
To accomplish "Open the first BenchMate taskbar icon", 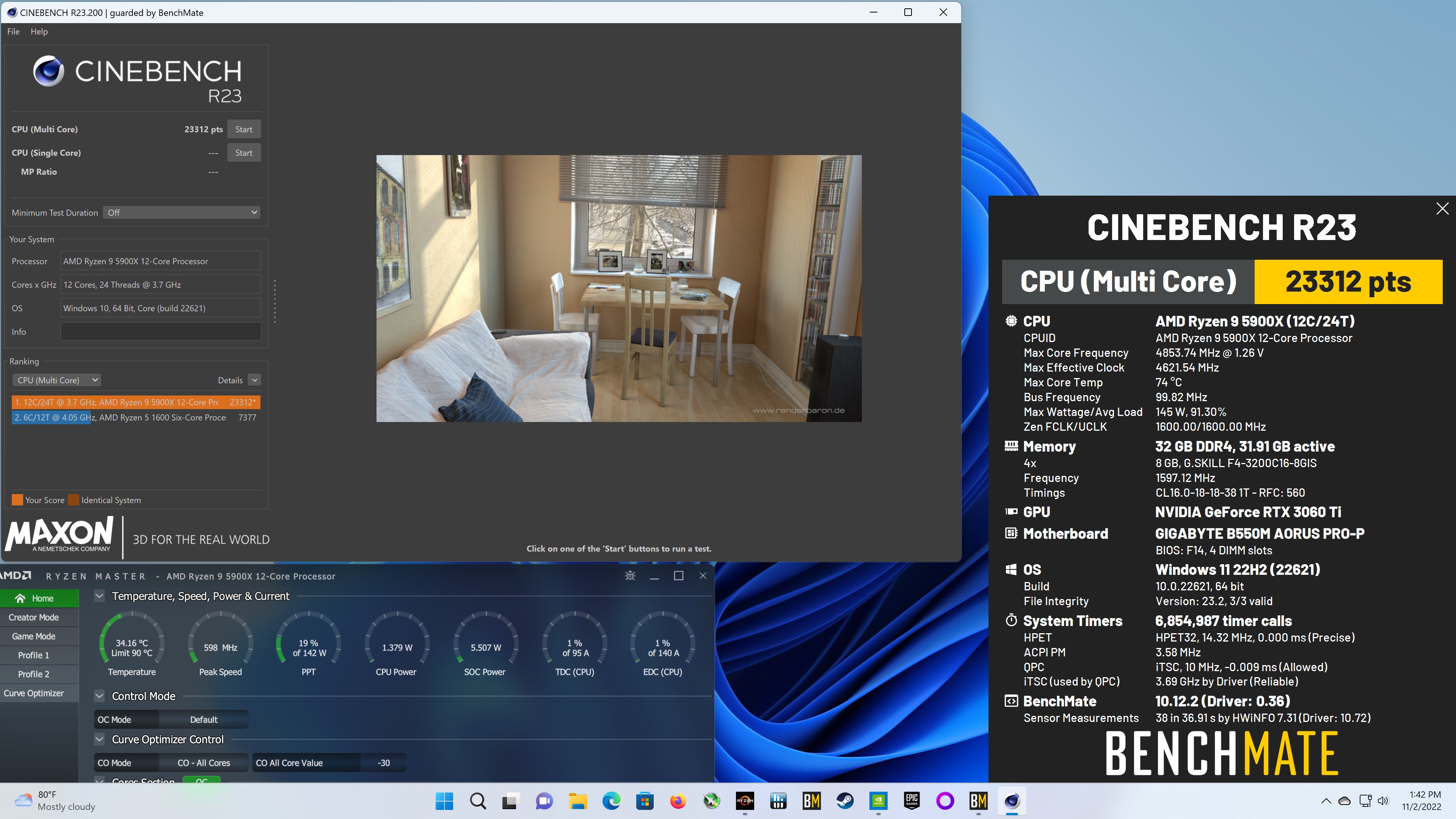I will pyautogui.click(x=811, y=801).
